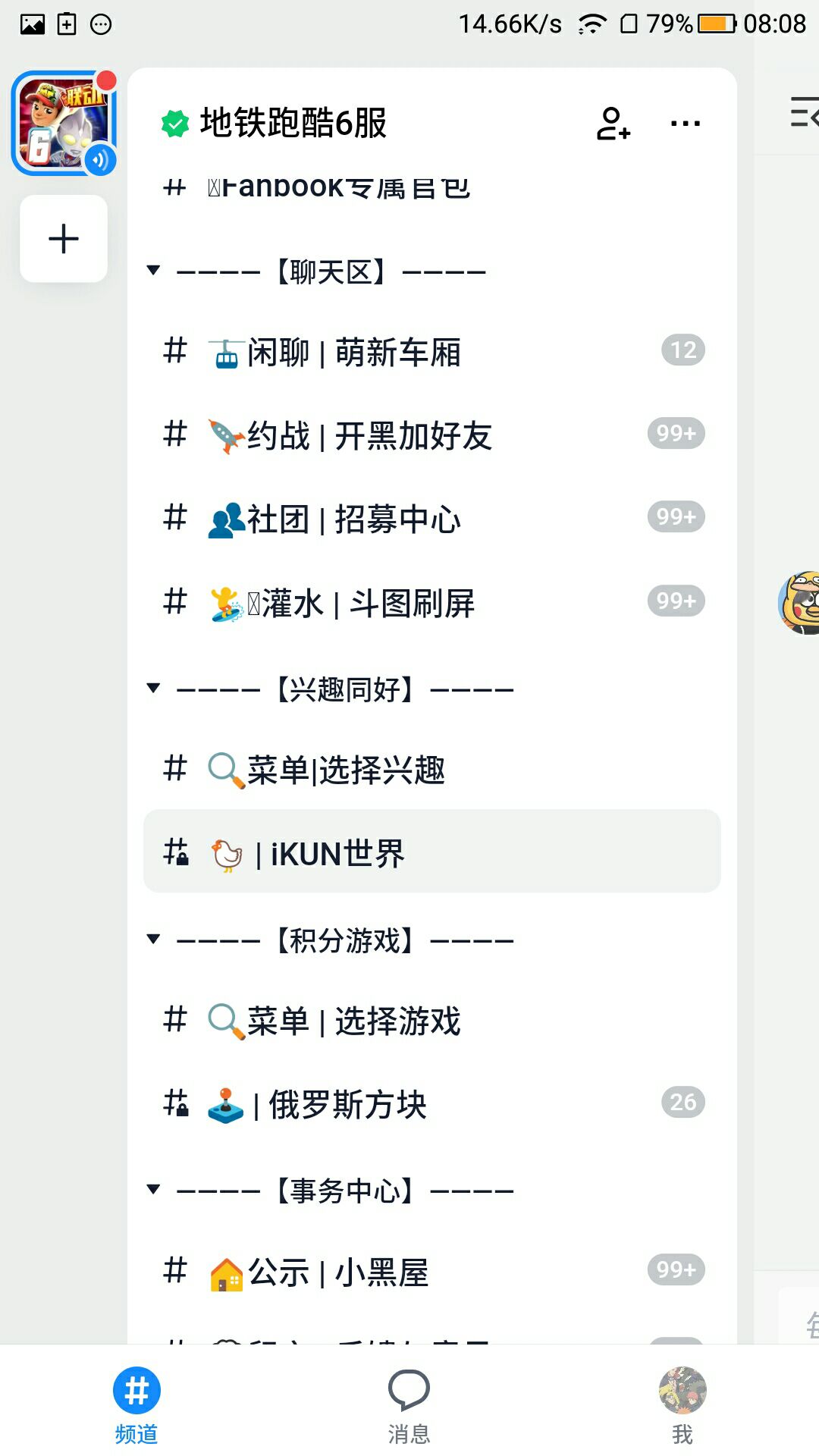The height and width of the screenshot is (1456, 819).
Task: Open the collapsed member list icon
Action: click(804, 112)
